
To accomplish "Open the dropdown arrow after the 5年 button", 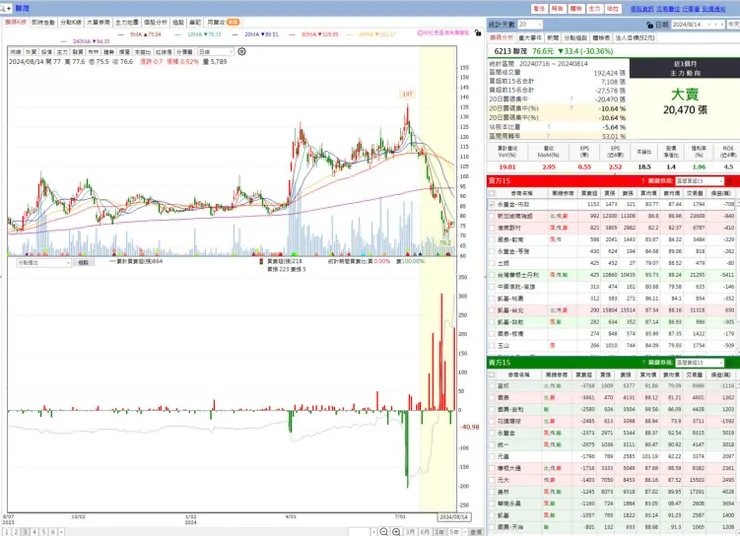I will [463, 532].
